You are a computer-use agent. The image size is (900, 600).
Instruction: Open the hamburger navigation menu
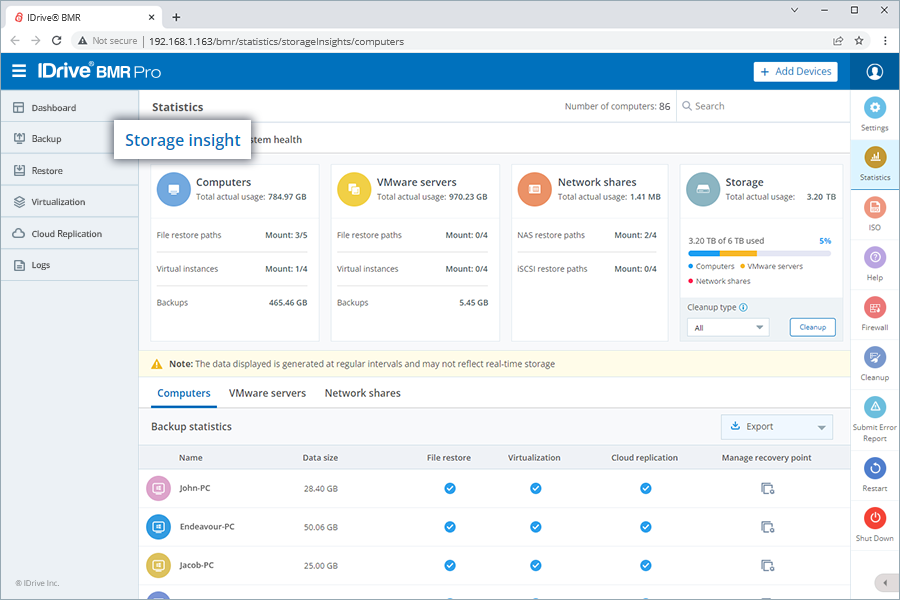coord(19,71)
